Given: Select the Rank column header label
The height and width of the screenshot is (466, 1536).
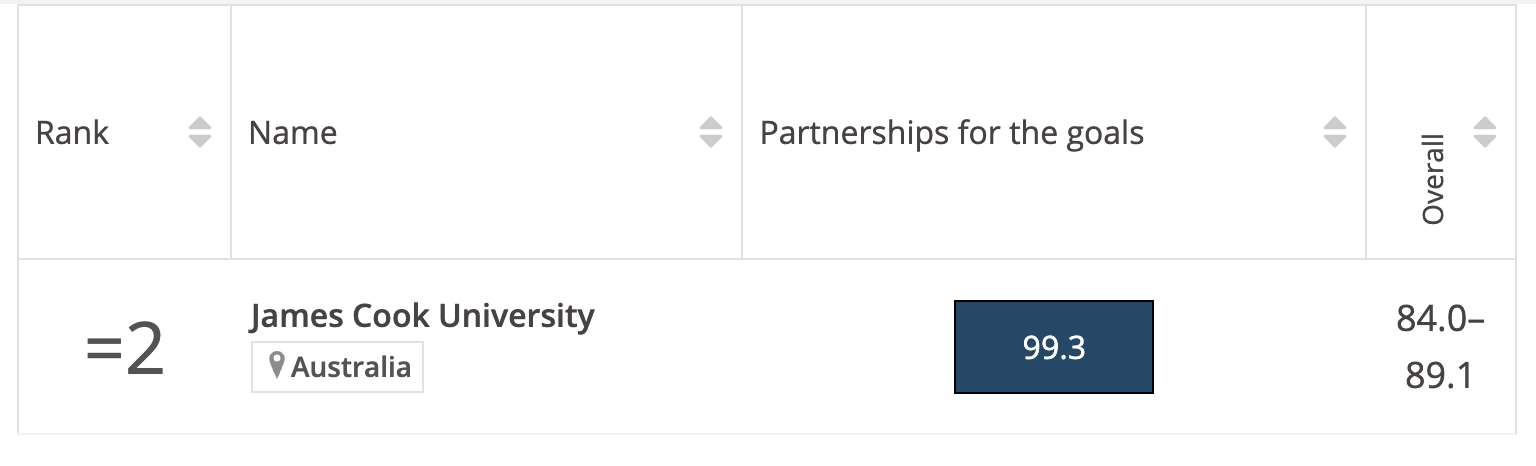Looking at the screenshot, I should tap(72, 133).
